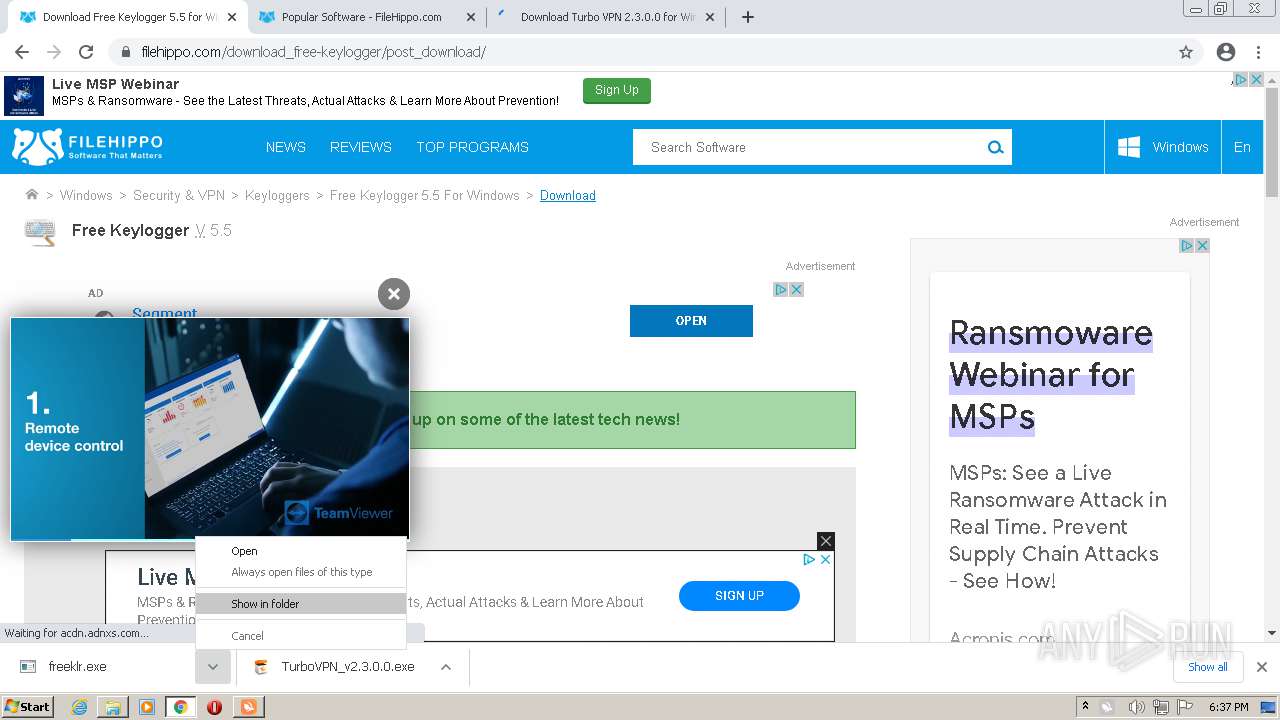
Task: Choose Always open files of this type
Action: click(301, 572)
